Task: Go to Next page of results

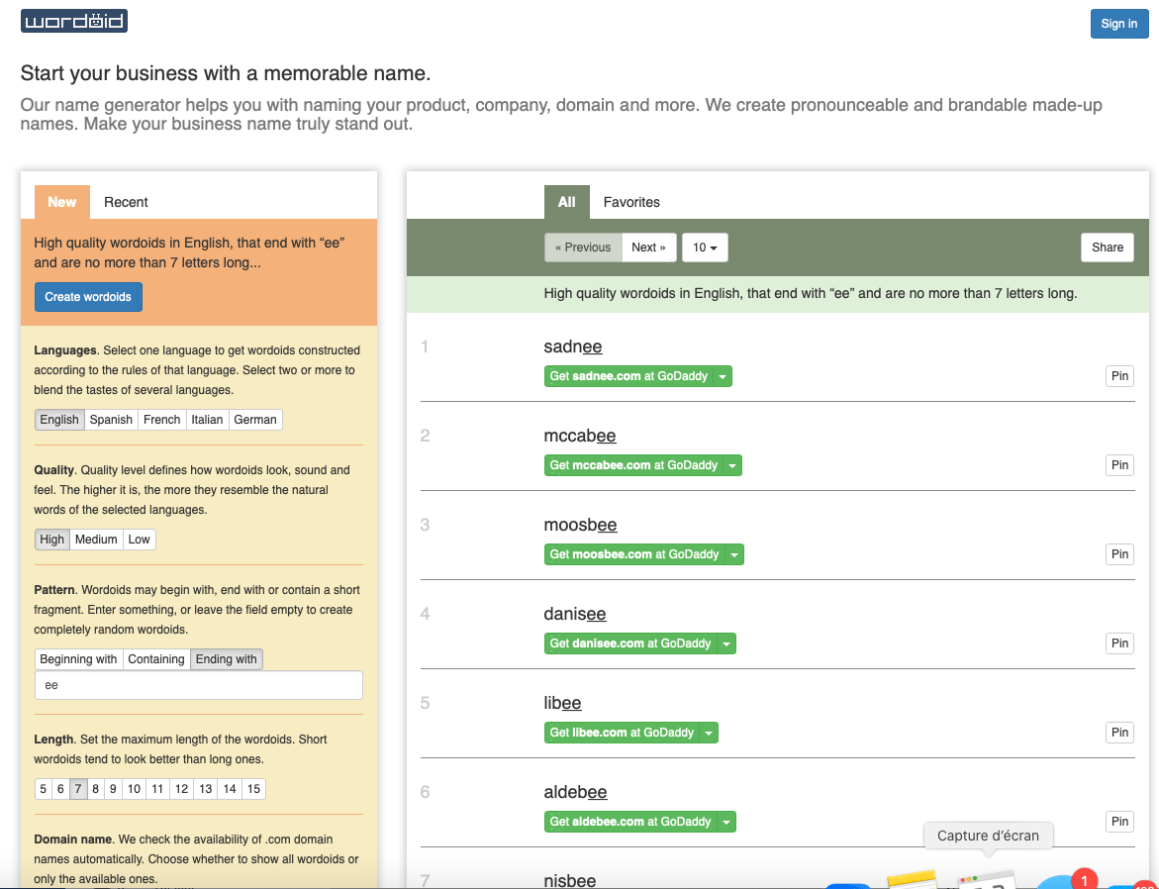Action: click(x=648, y=248)
